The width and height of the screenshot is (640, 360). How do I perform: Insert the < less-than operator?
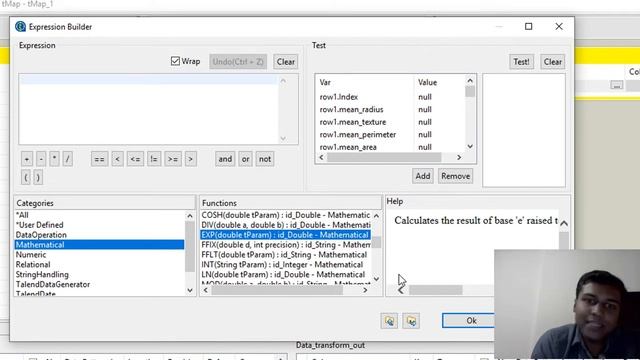tap(117, 159)
